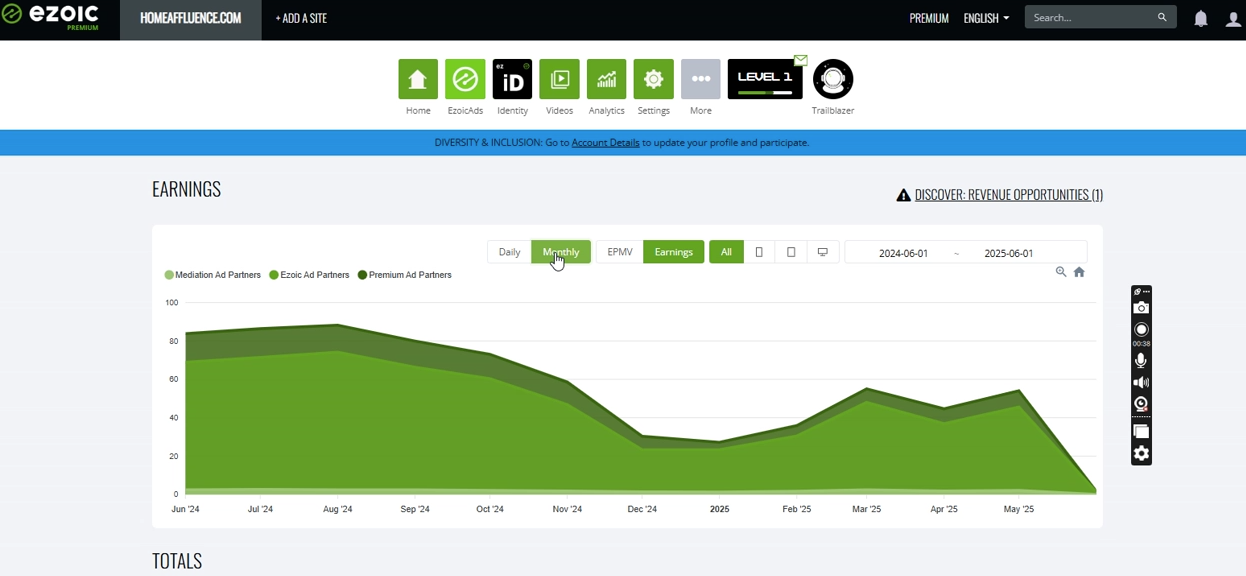The width and height of the screenshot is (1246, 576).
Task: Show EPMV metric on the chart
Action: coord(620,252)
